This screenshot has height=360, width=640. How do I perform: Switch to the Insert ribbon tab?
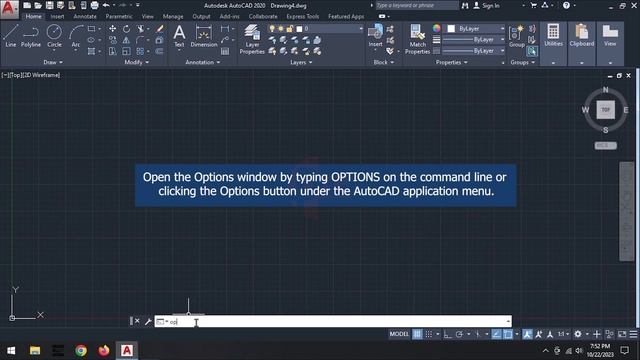pos(57,16)
